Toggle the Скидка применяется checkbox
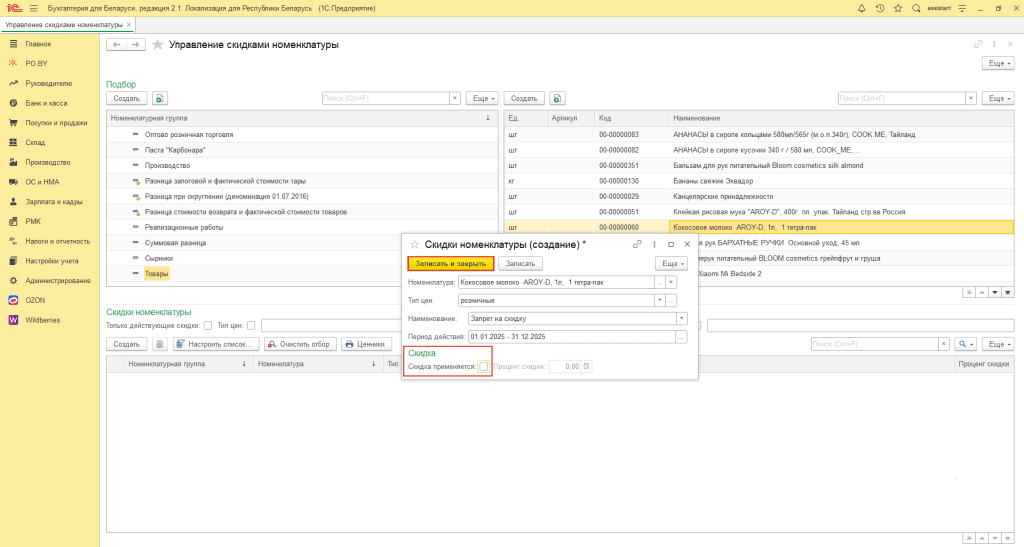This screenshot has height=547, width=1024. coord(483,366)
